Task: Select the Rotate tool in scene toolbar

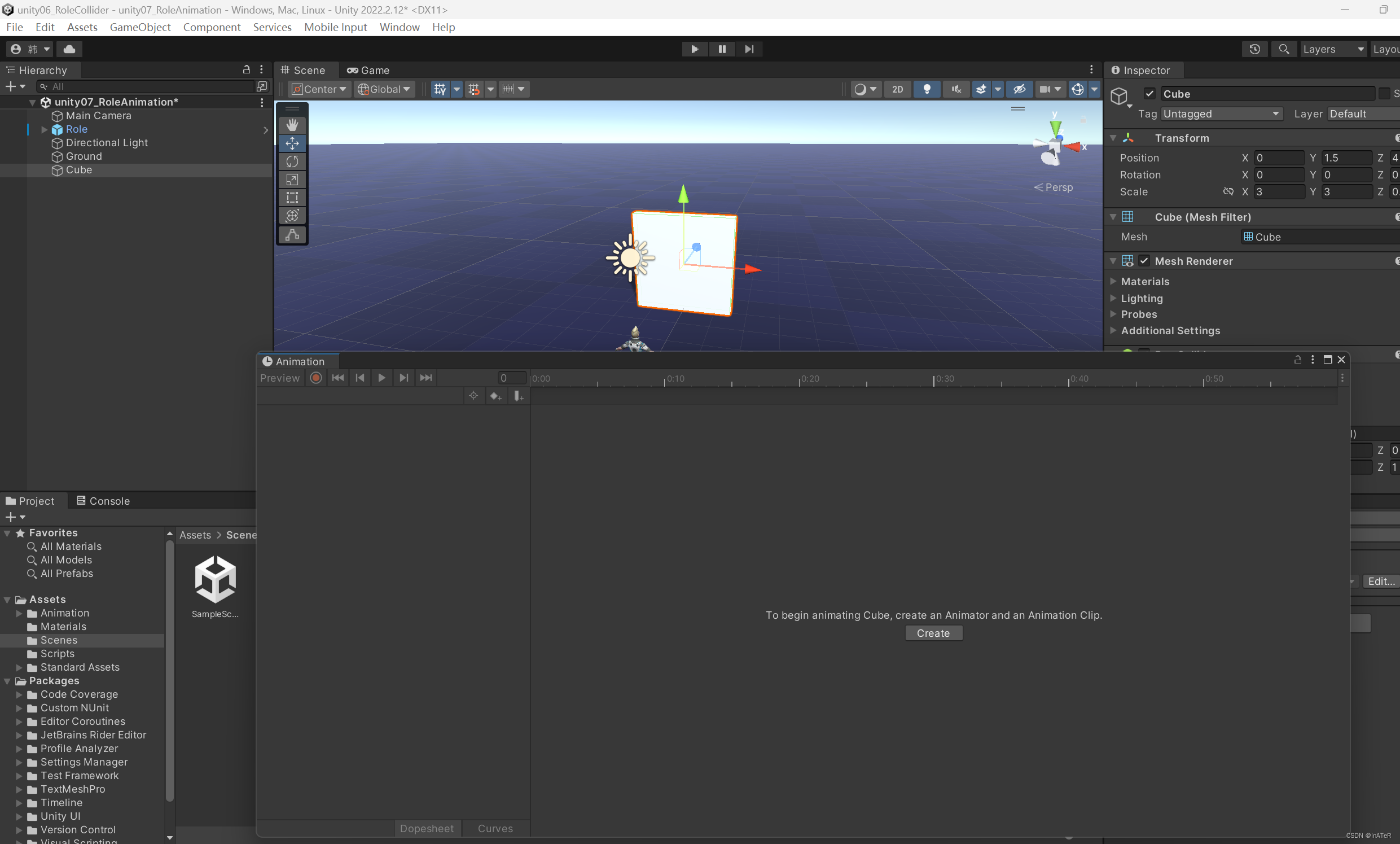Action: click(x=292, y=161)
